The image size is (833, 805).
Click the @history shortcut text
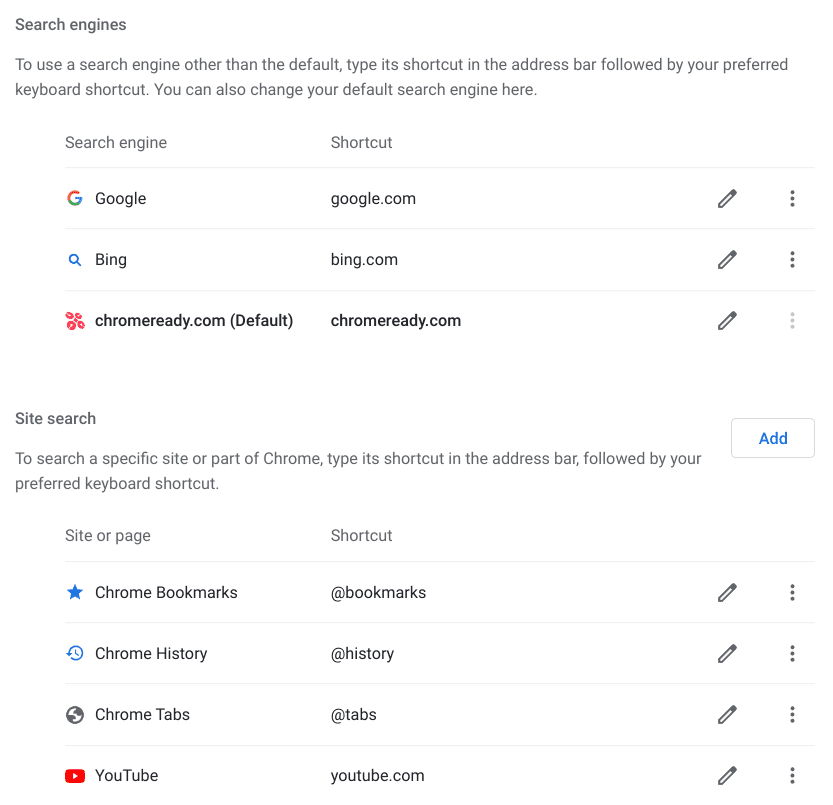[362, 654]
